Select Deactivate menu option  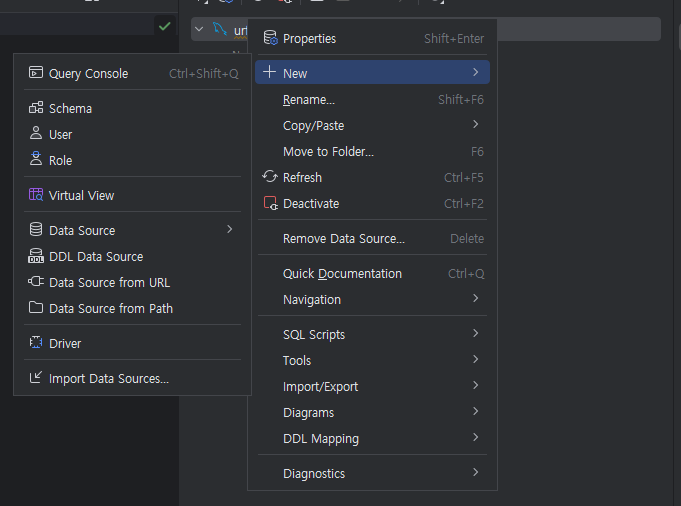click(x=311, y=203)
